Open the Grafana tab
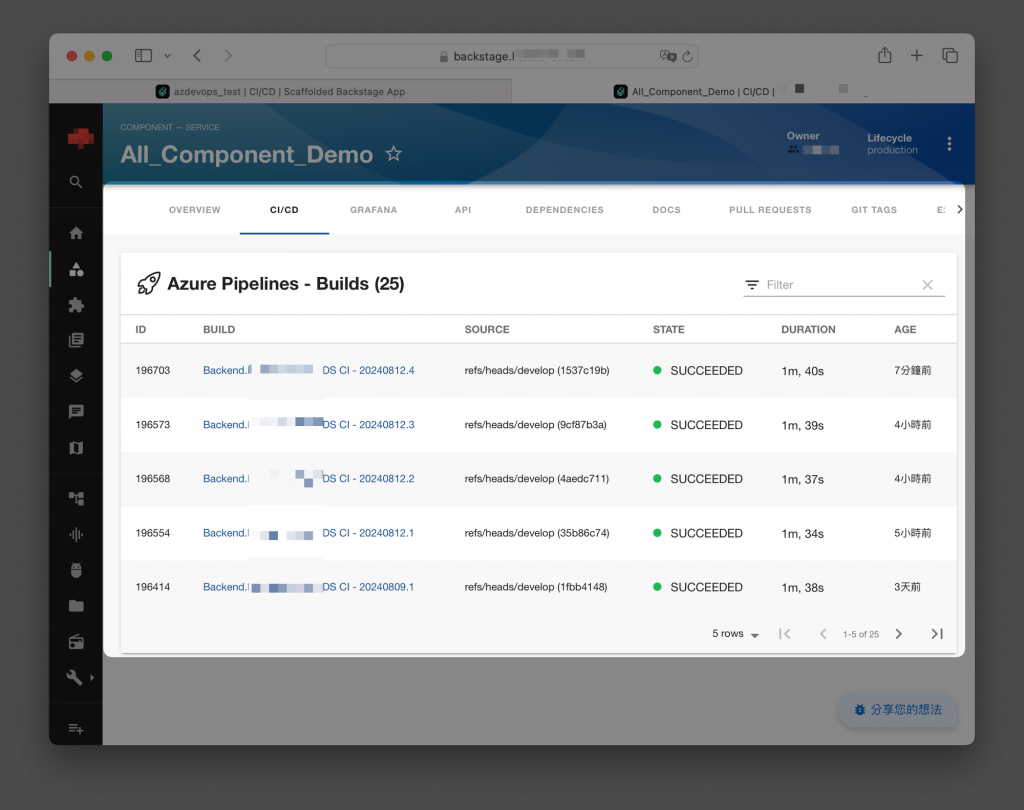This screenshot has height=810, width=1024. (374, 210)
